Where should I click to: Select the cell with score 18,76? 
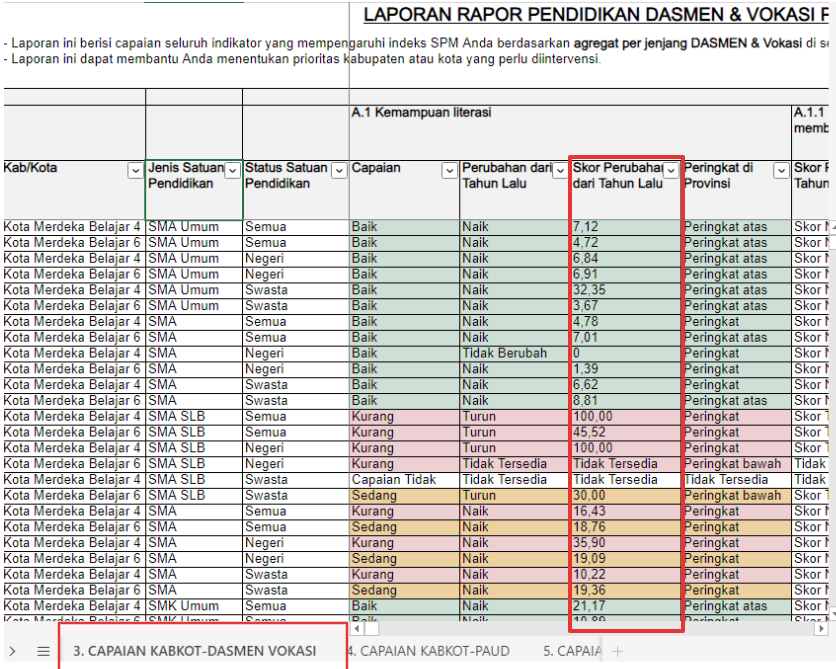[626, 527]
